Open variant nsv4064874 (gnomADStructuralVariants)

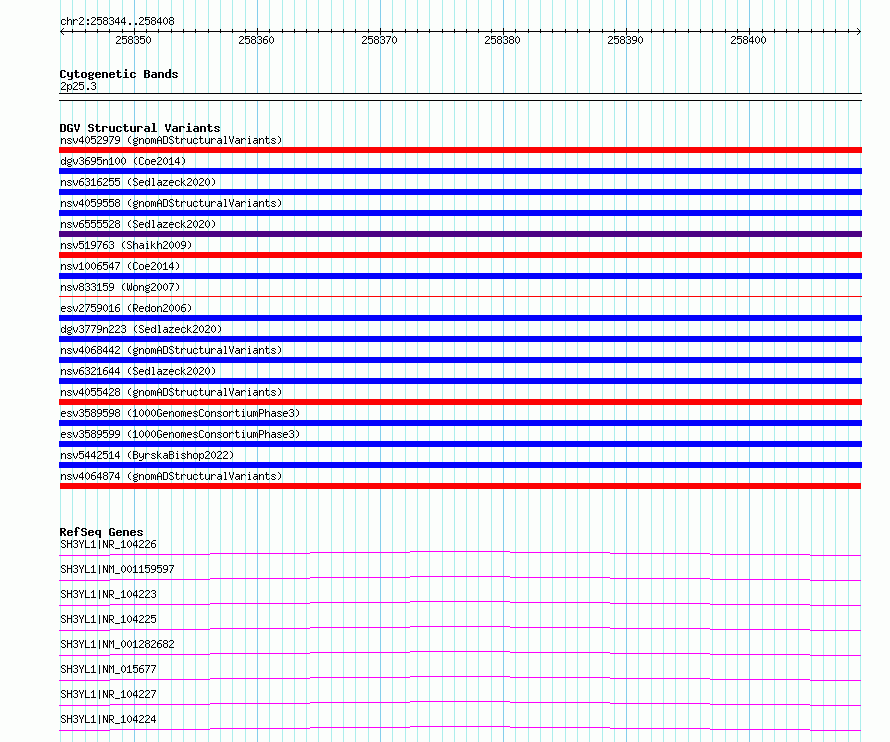[x=171, y=476]
